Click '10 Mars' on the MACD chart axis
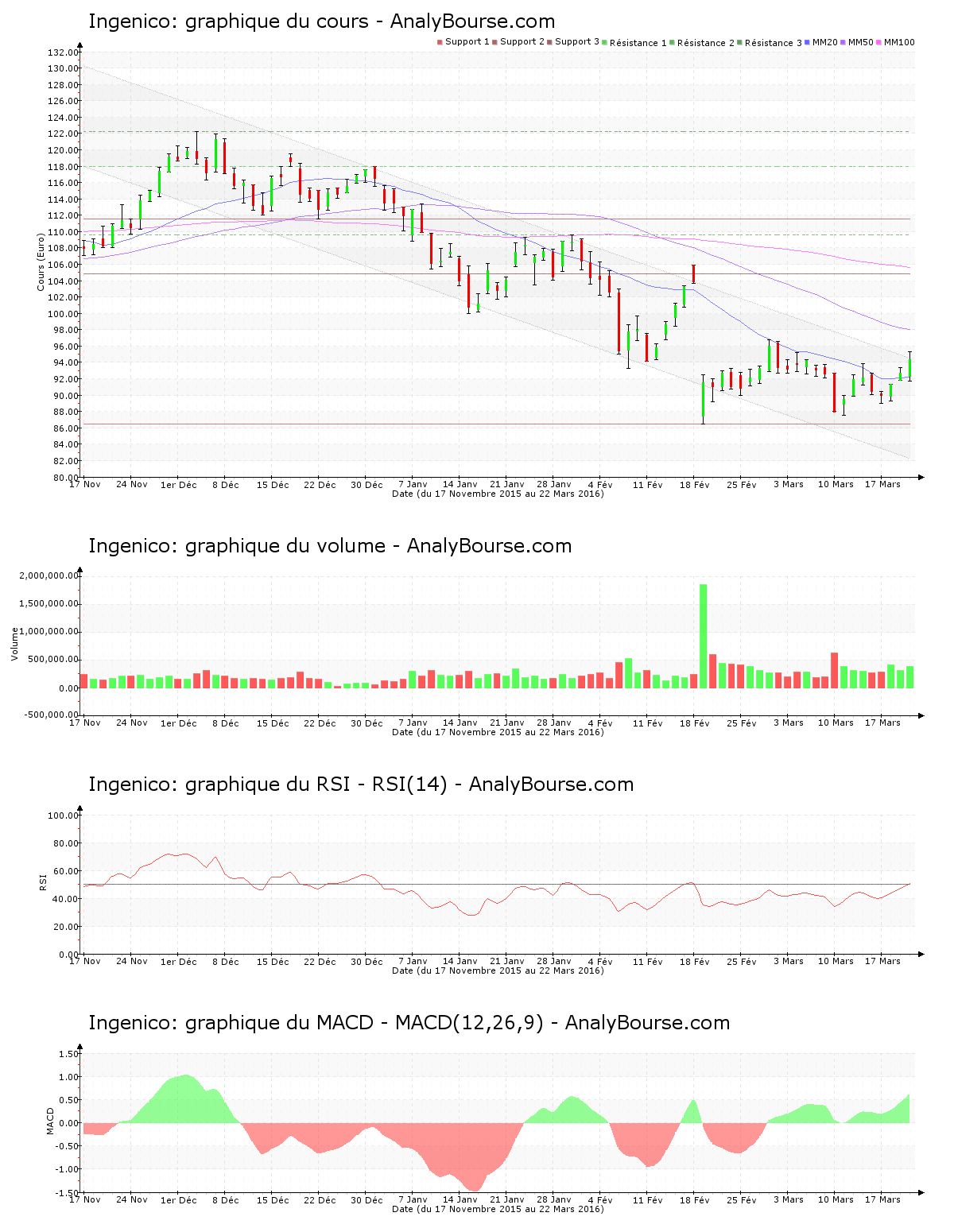The width and height of the screenshot is (954, 1232). [x=836, y=1199]
